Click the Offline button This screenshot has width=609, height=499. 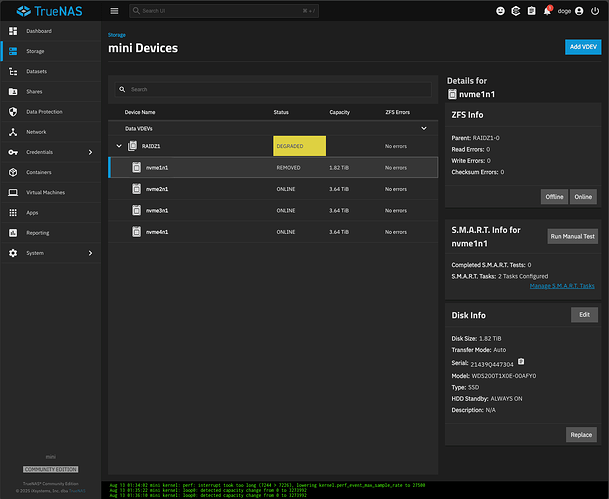pyautogui.click(x=554, y=197)
